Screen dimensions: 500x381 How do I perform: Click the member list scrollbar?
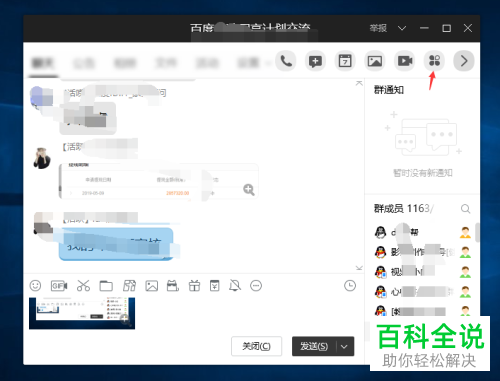pyautogui.click(x=477, y=233)
